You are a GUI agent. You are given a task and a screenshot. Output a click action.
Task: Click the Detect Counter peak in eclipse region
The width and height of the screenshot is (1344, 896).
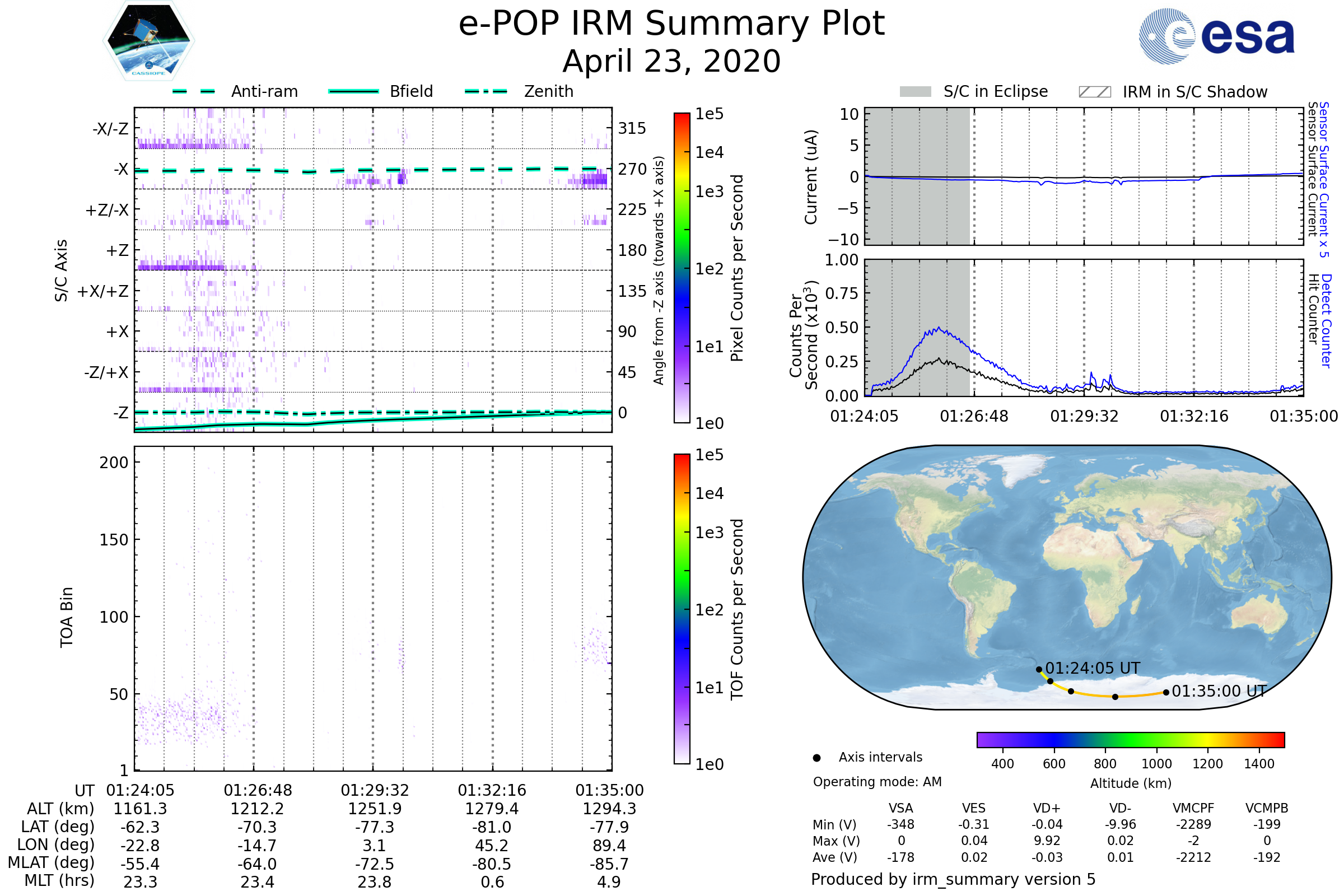pos(939,328)
